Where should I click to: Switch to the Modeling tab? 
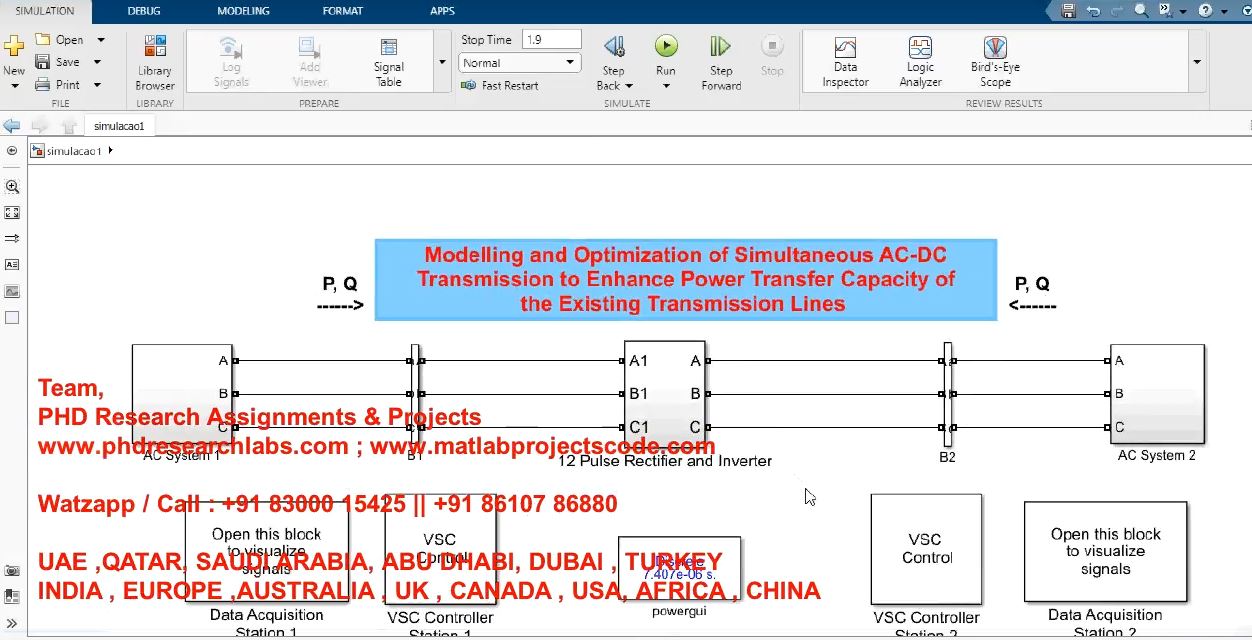(x=243, y=11)
